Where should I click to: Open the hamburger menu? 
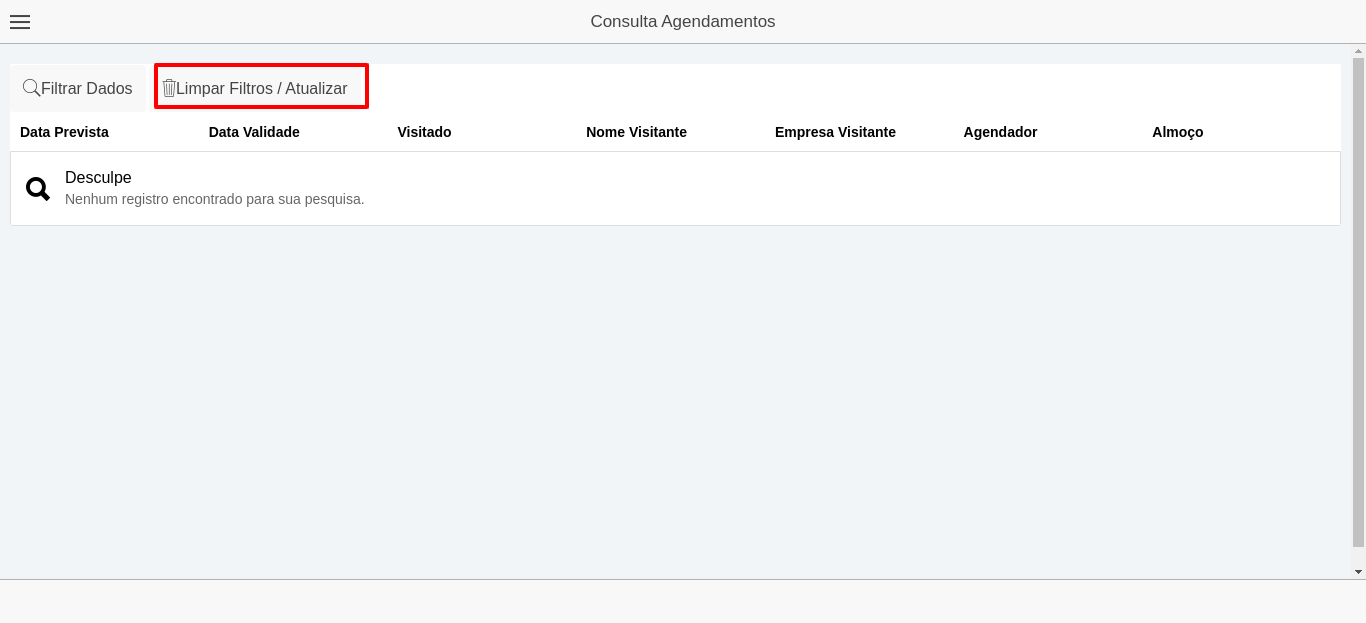[x=20, y=22]
